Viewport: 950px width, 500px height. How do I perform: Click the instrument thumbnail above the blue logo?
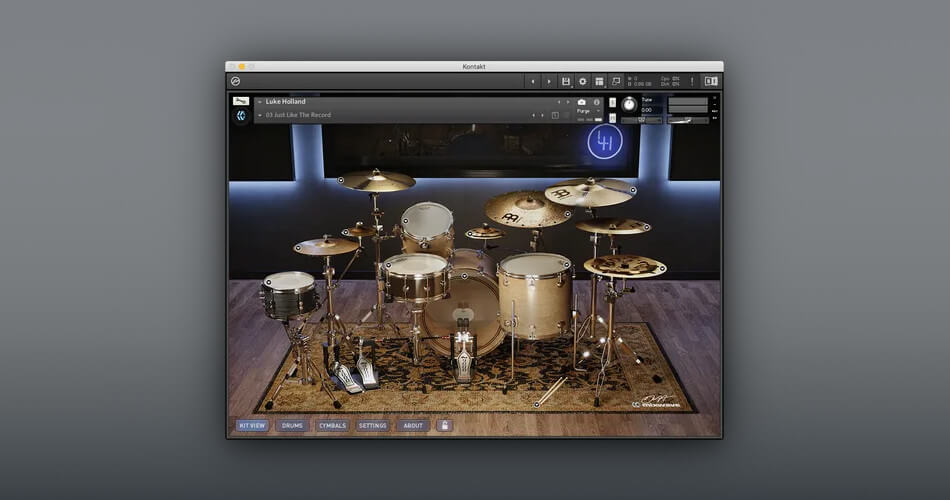[x=241, y=101]
